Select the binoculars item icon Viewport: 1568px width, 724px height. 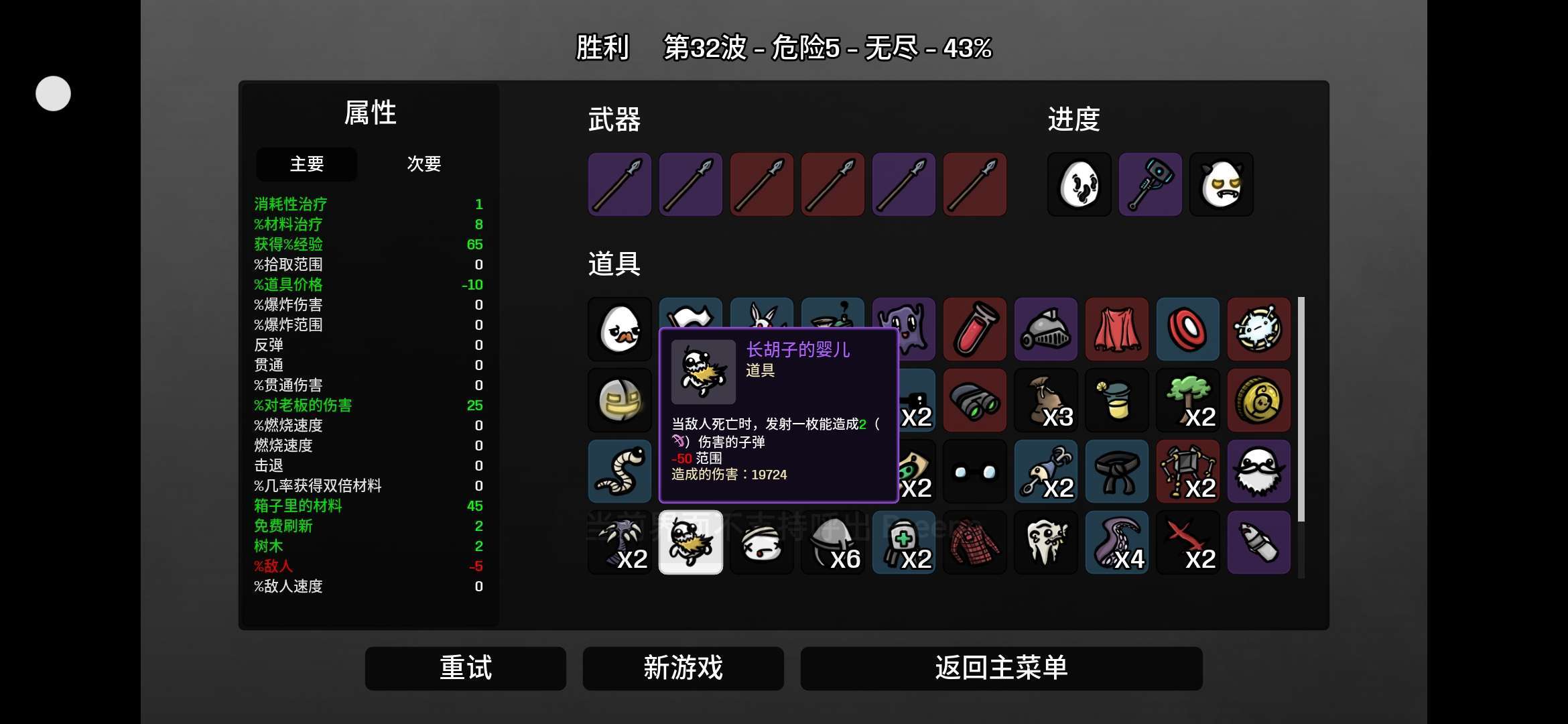pyautogui.click(x=975, y=400)
